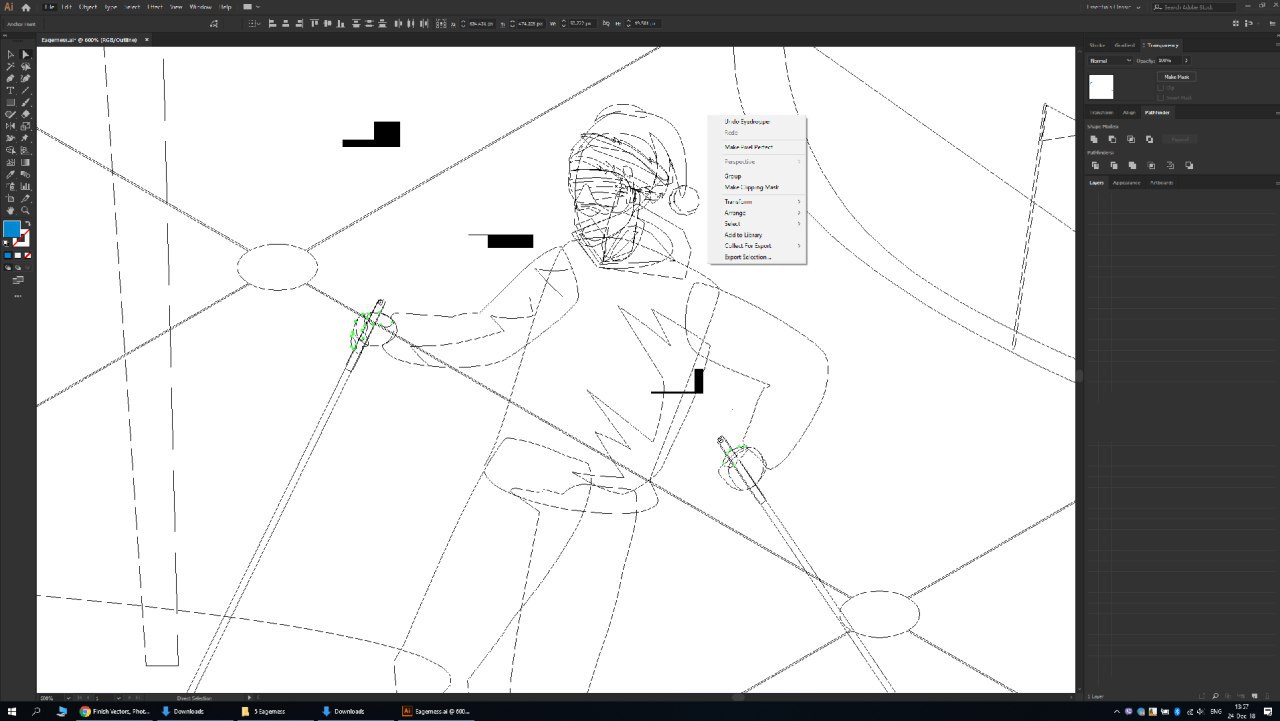Select the Direct Selection tool
Viewport: 1280px width, 721px height.
25,54
